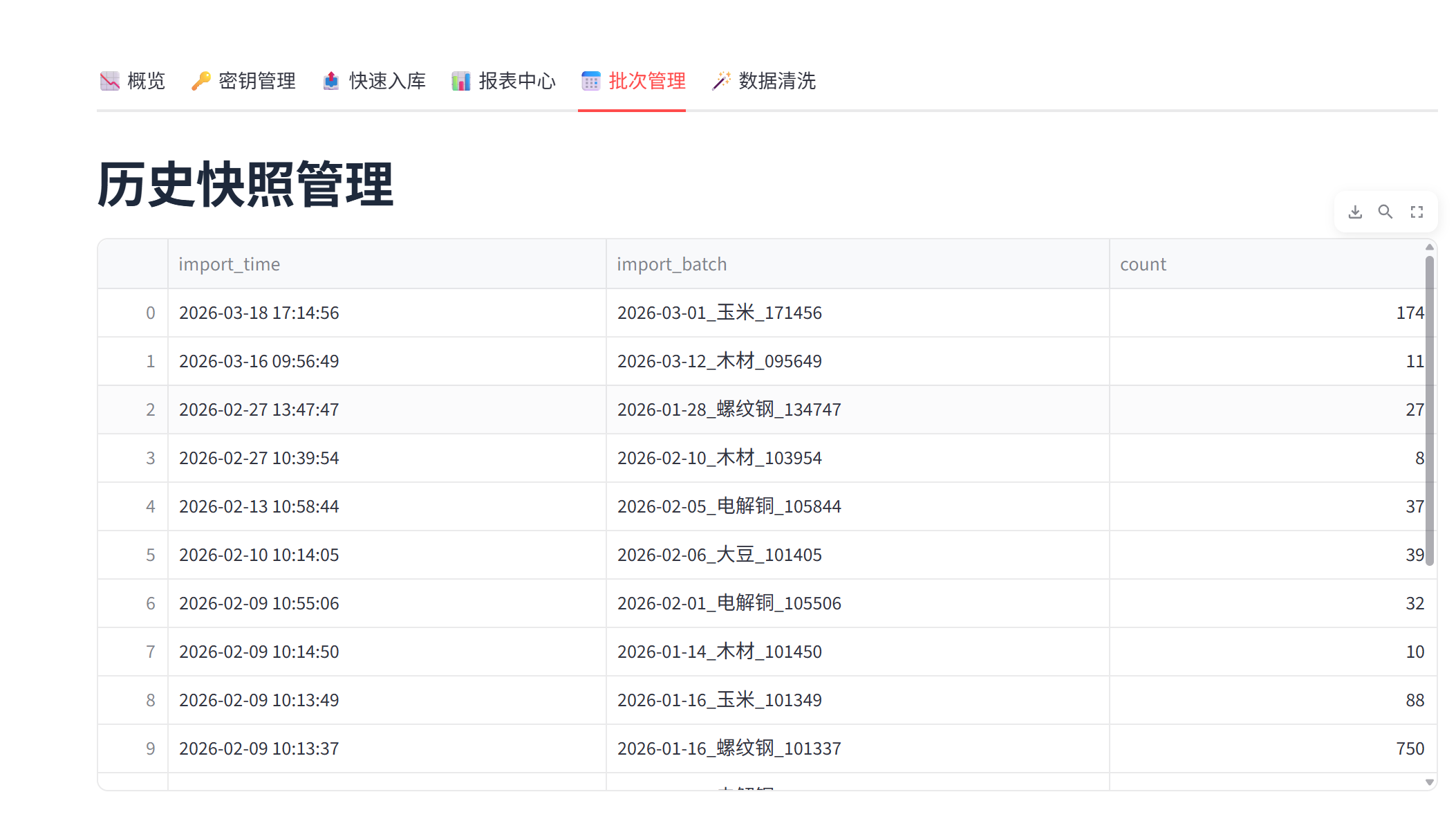Click the magic wand icon beside 数据清洗
Image resolution: width=1456 pixels, height=819 pixels.
coord(721,81)
